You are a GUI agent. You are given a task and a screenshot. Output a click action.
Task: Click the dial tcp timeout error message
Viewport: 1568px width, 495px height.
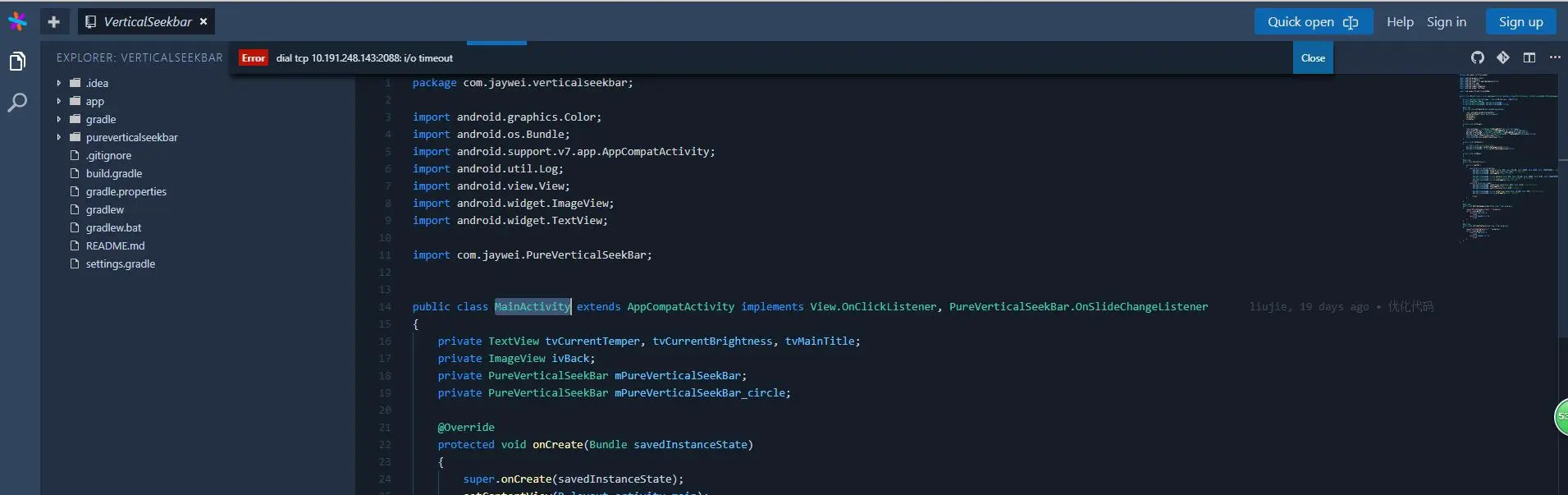coord(364,58)
